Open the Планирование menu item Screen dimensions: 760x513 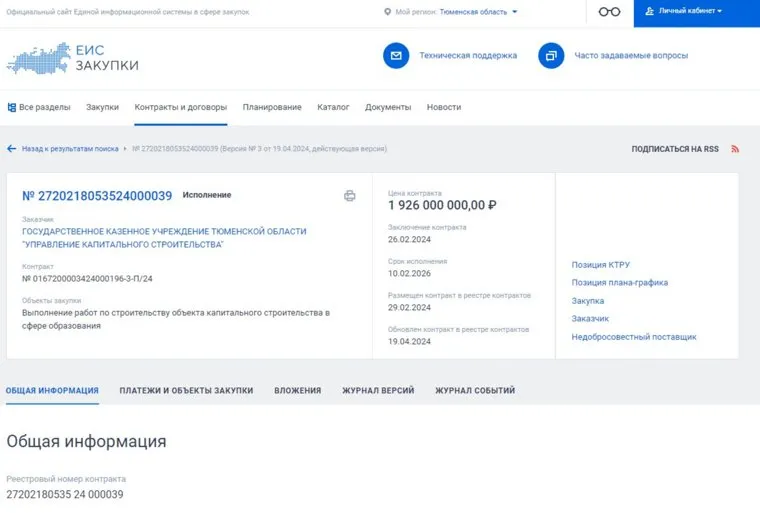(x=272, y=107)
